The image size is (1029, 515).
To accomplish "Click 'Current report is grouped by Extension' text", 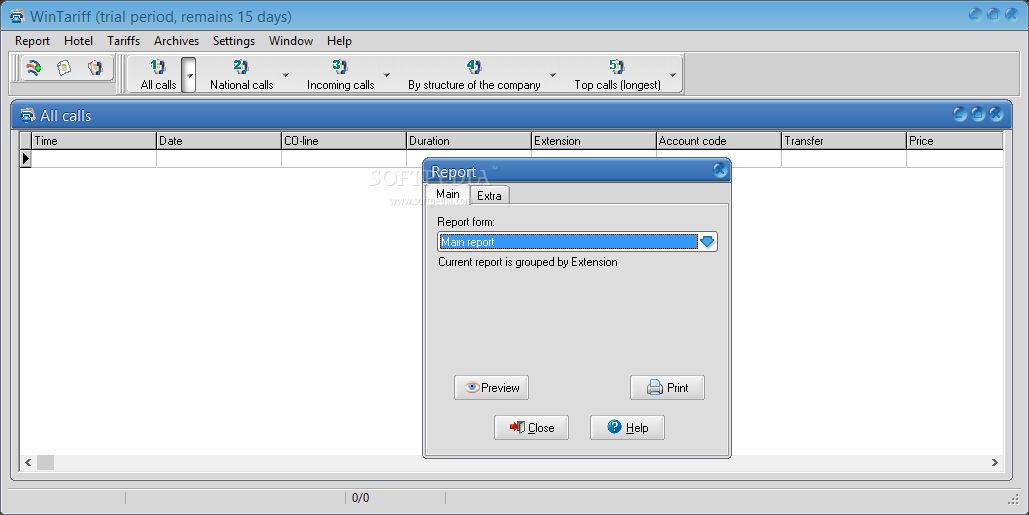I will coord(528,262).
